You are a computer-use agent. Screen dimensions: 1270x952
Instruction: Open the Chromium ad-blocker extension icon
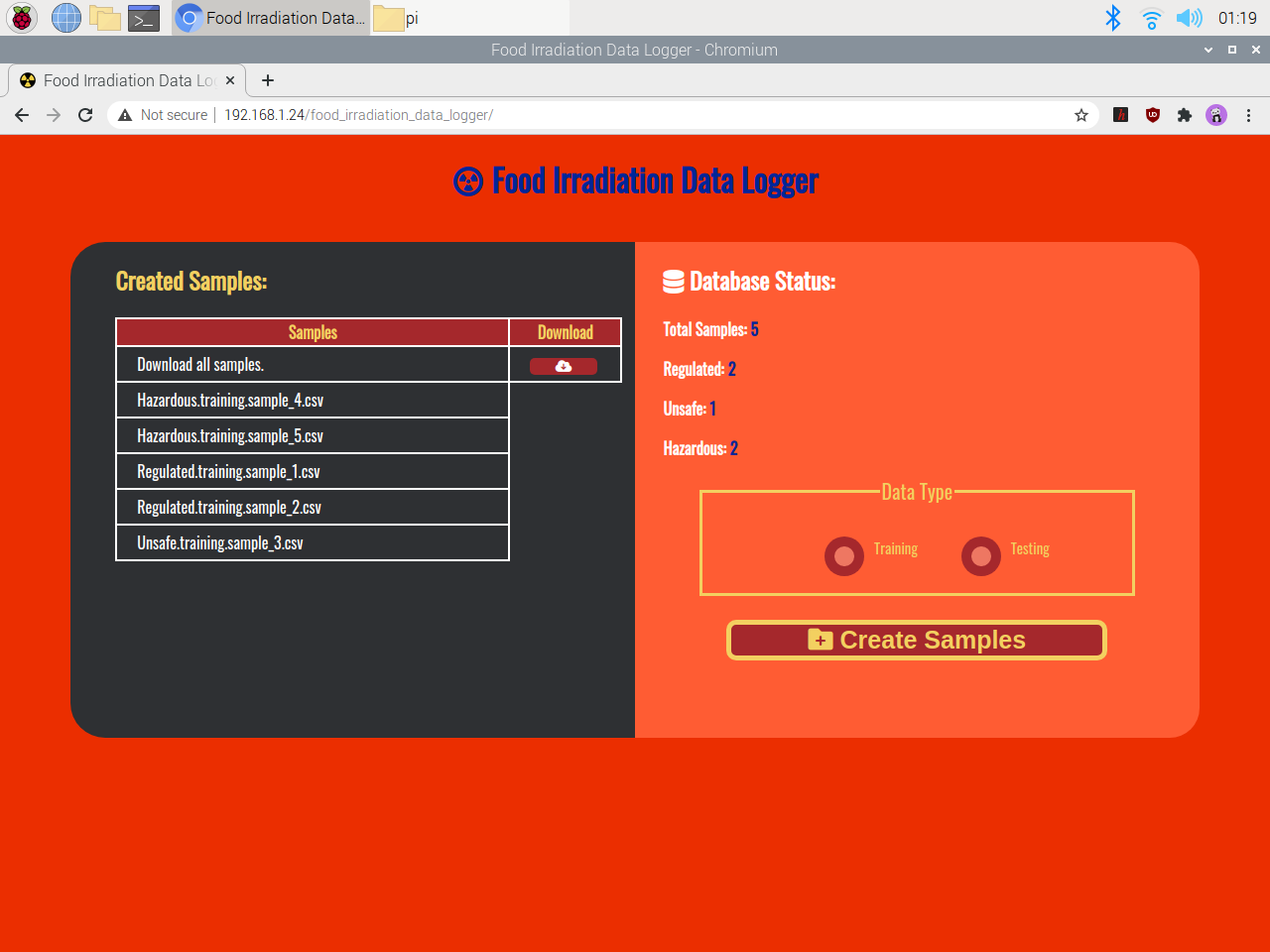coord(1152,115)
